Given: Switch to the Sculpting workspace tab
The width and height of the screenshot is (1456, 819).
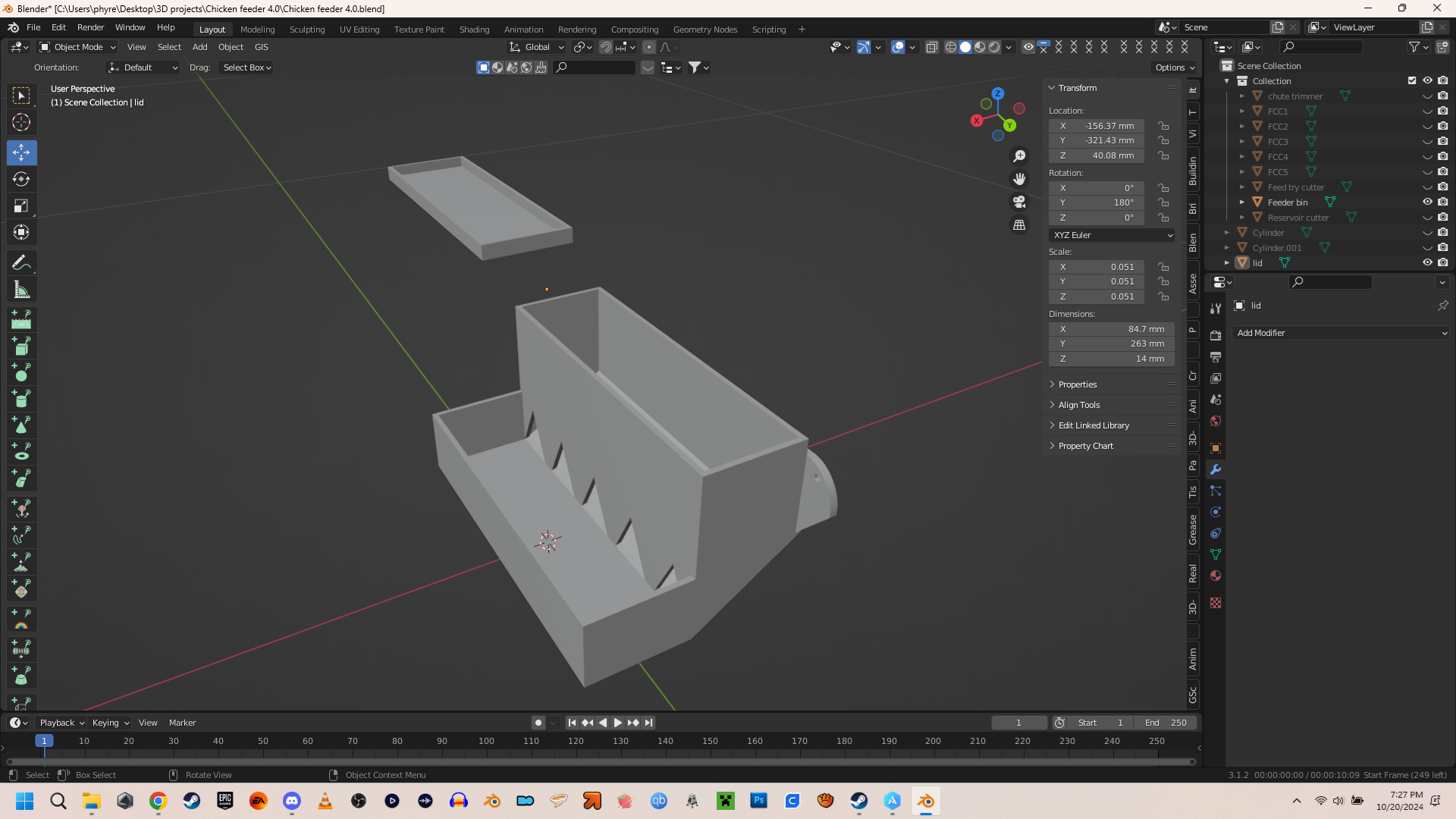Looking at the screenshot, I should pyautogui.click(x=306, y=30).
